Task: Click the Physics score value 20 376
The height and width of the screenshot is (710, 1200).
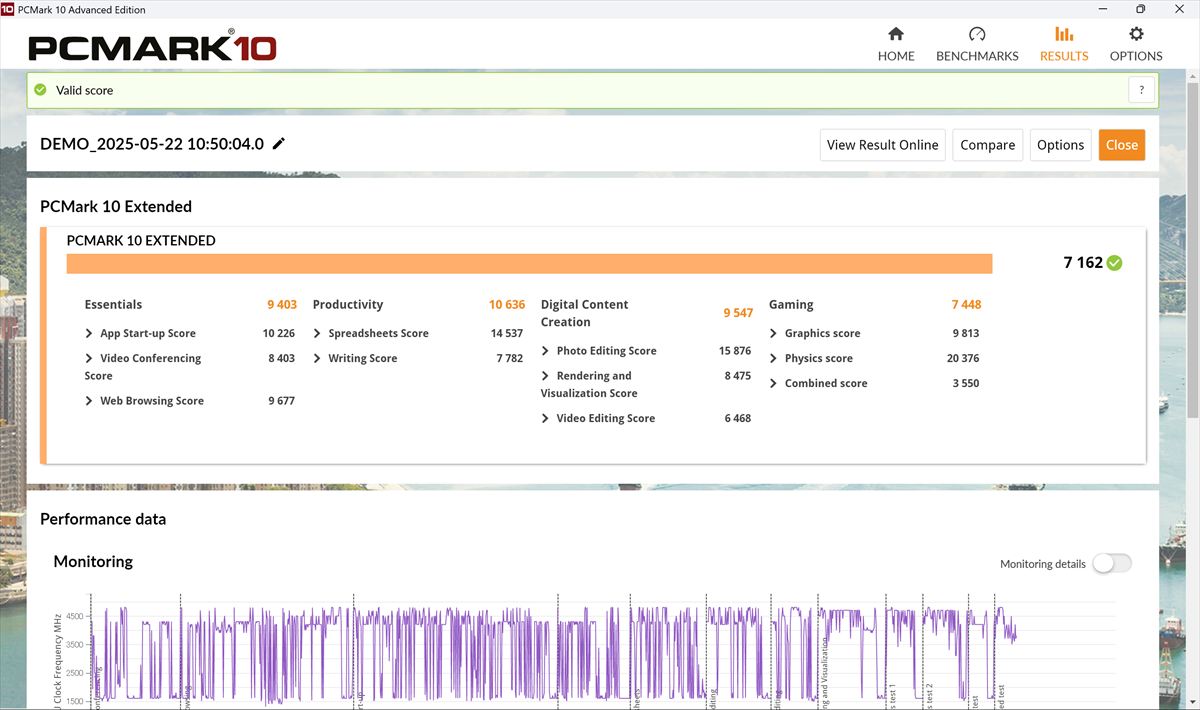Action: tap(963, 358)
